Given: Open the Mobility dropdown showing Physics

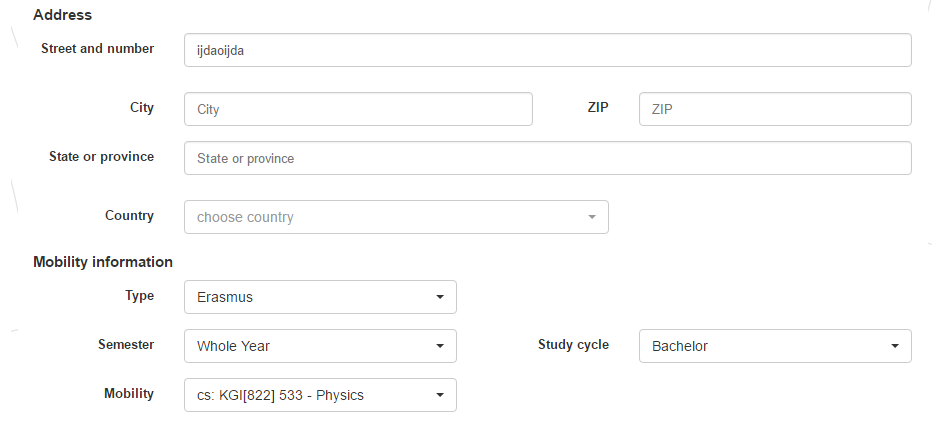Looking at the screenshot, I should 320,395.
